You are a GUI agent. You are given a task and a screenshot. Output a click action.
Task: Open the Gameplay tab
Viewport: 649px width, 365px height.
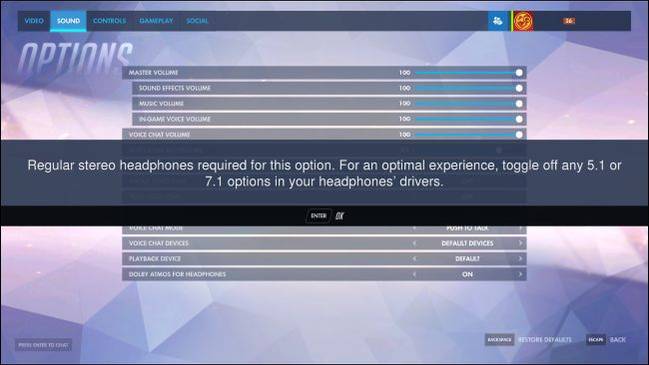point(156,21)
